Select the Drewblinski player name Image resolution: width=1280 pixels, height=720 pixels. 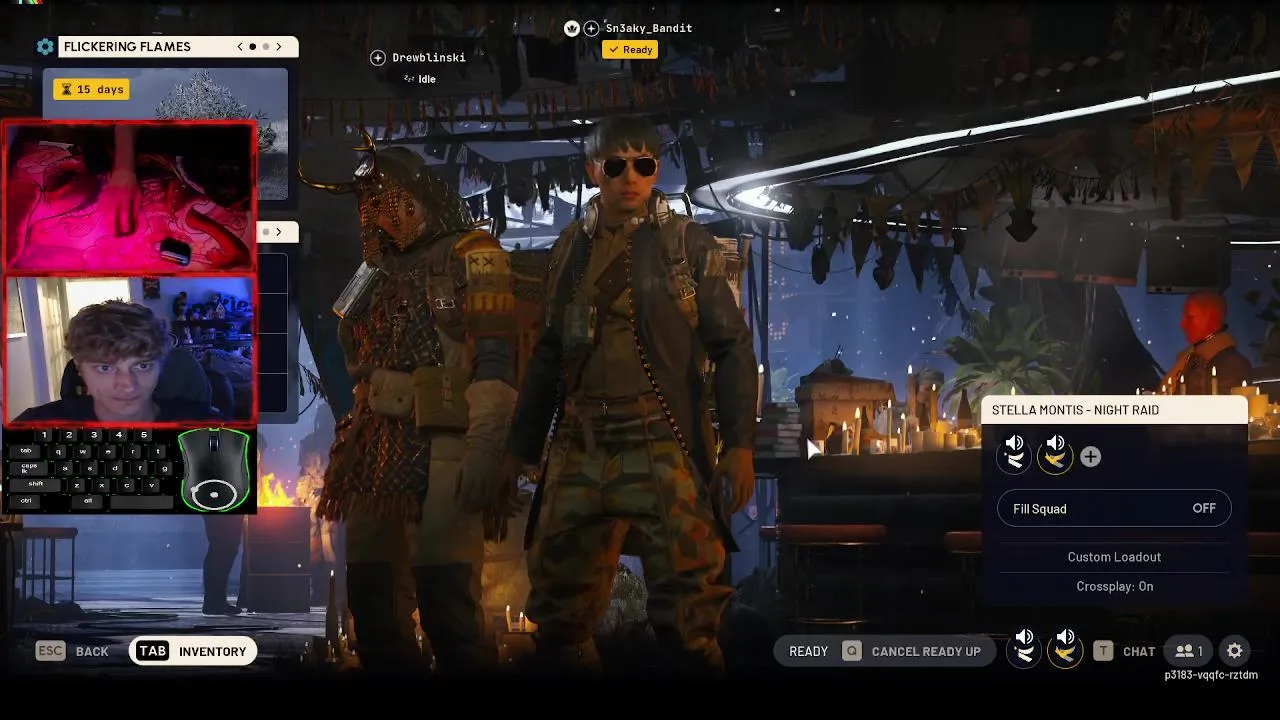pyautogui.click(x=429, y=58)
